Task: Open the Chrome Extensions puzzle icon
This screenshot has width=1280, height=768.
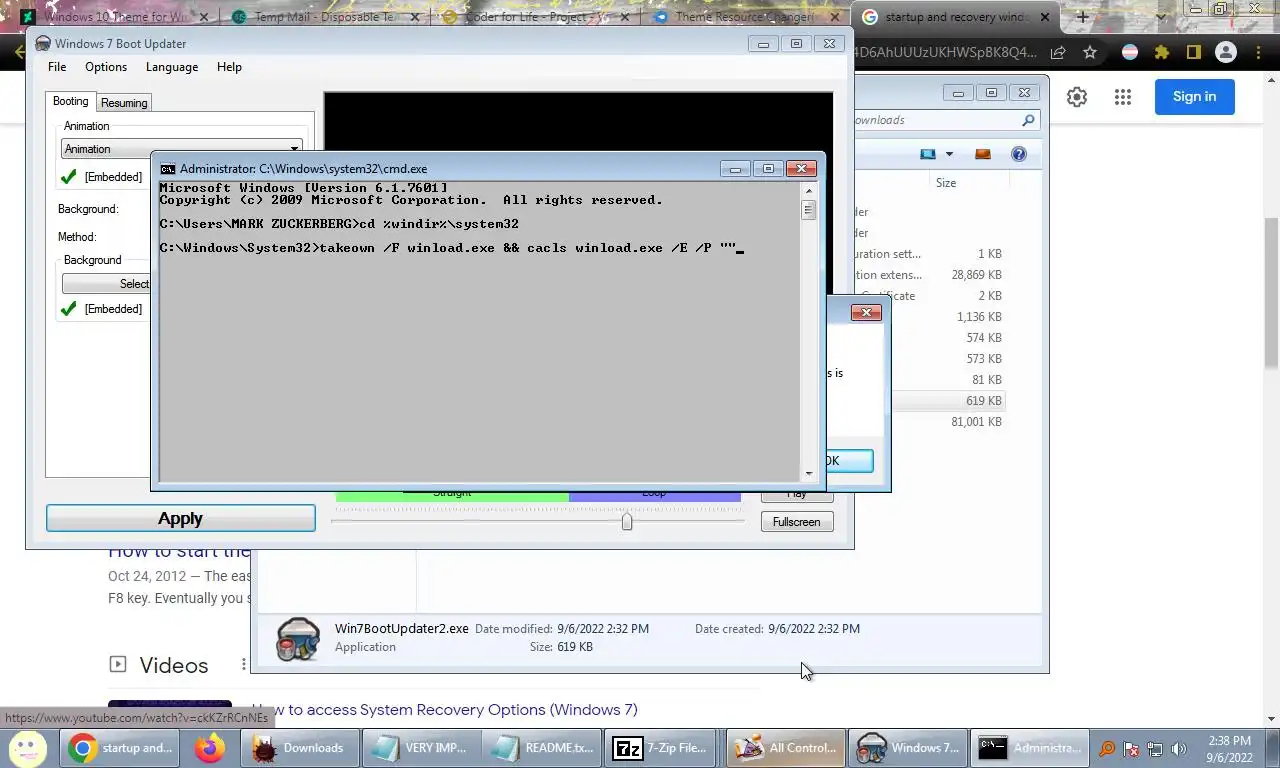Action: (x=1161, y=52)
